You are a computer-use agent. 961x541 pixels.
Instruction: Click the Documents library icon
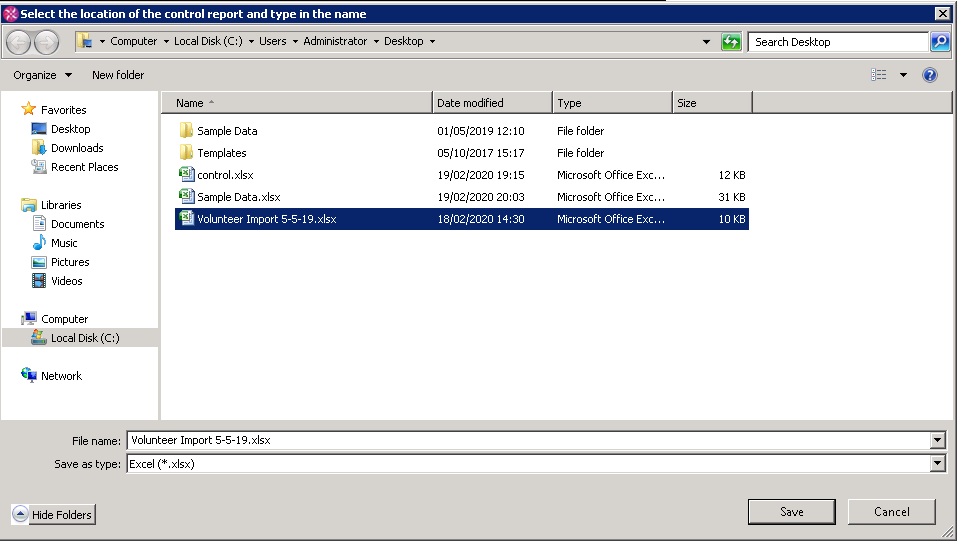click(39, 224)
